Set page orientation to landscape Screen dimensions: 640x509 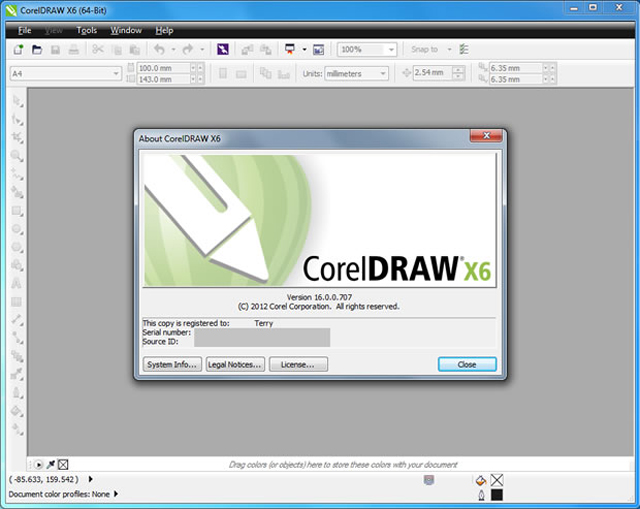(x=241, y=74)
